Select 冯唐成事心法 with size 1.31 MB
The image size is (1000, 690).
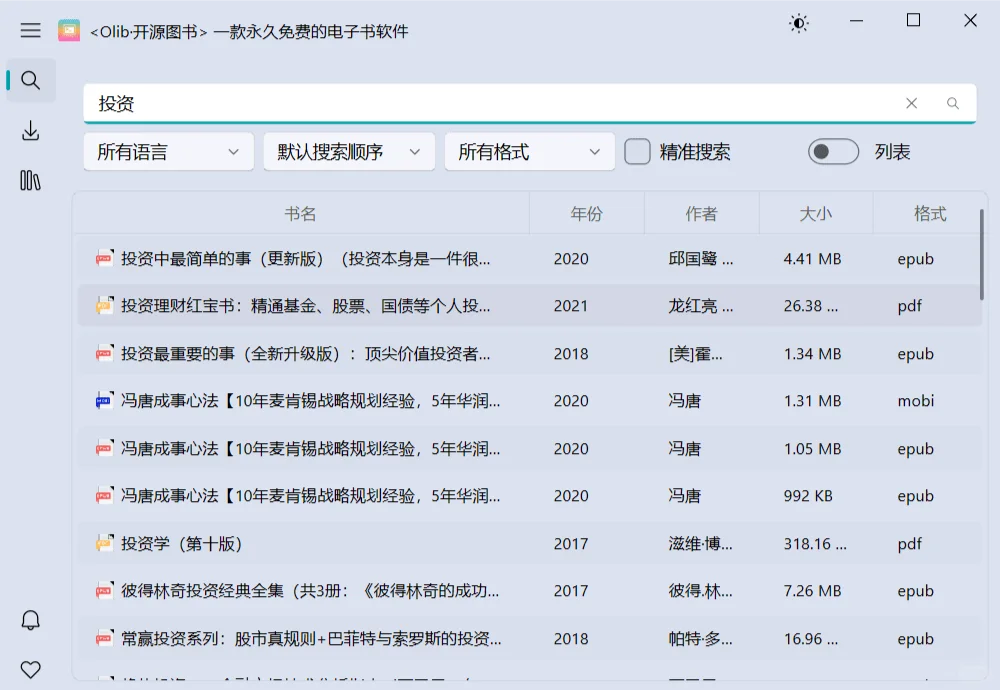coord(529,400)
